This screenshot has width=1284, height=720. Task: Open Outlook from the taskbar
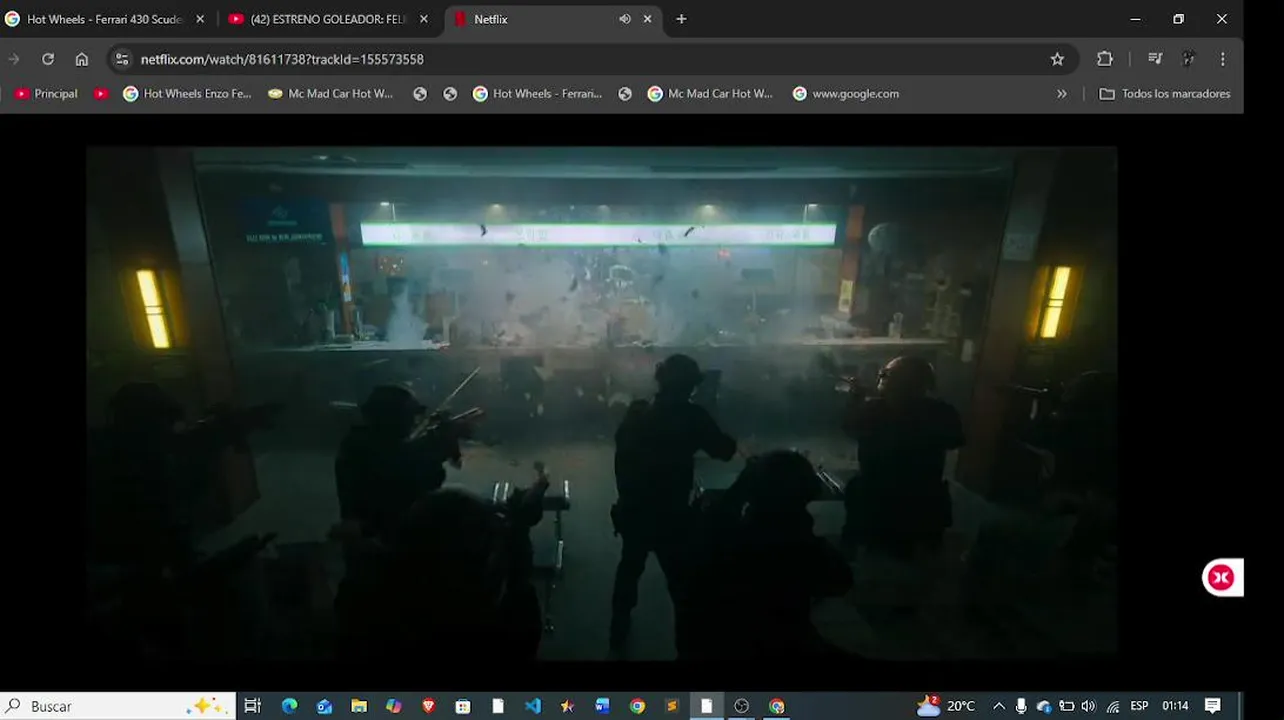point(324,706)
